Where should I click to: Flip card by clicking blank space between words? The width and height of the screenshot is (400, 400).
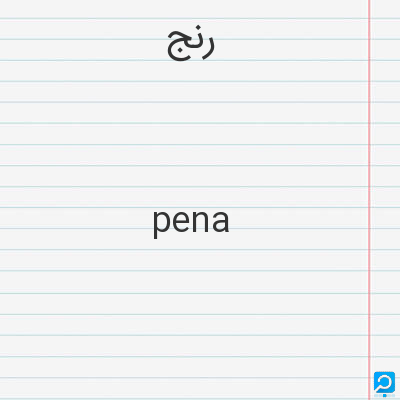pos(191,133)
